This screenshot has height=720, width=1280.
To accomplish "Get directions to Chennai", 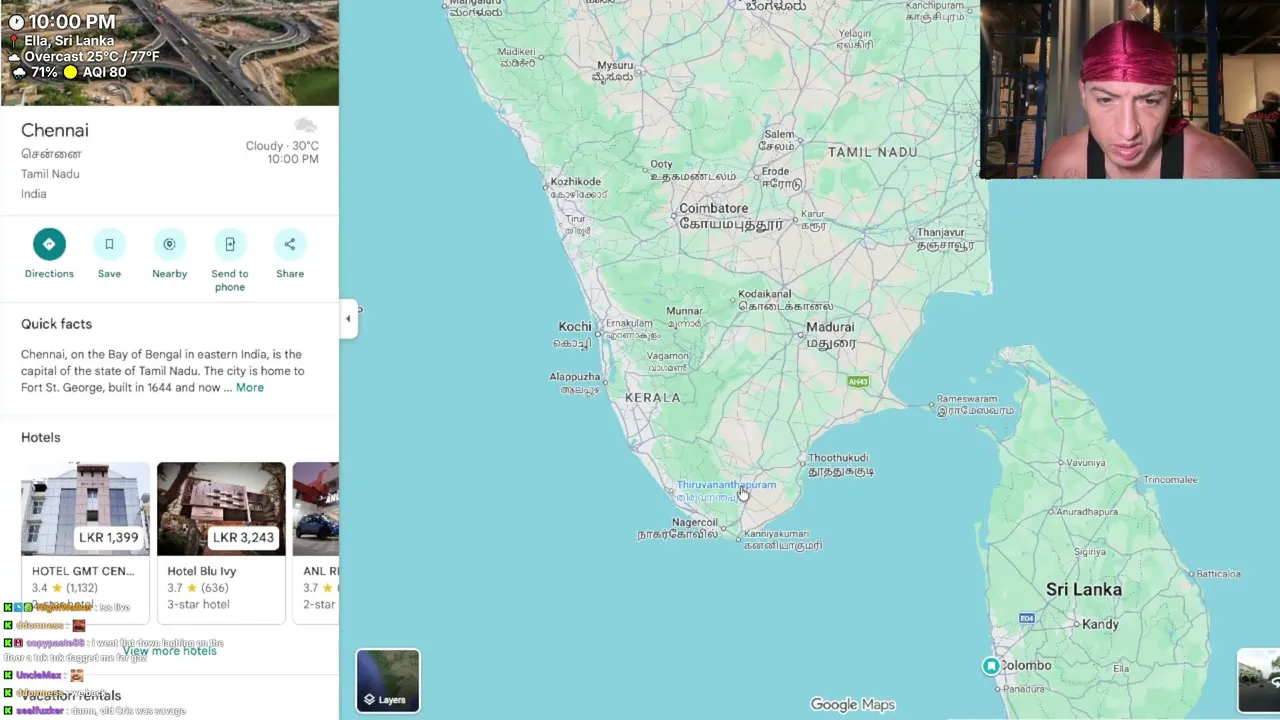I will click(49, 244).
